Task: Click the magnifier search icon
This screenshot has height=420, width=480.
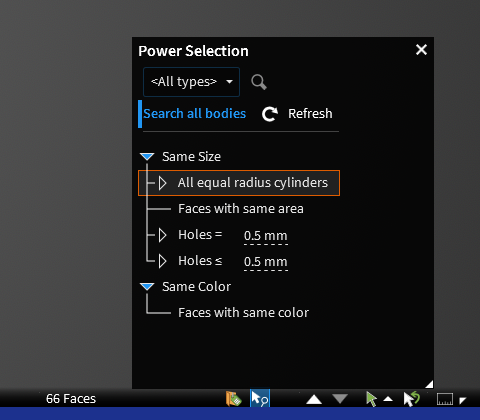Action: (259, 82)
